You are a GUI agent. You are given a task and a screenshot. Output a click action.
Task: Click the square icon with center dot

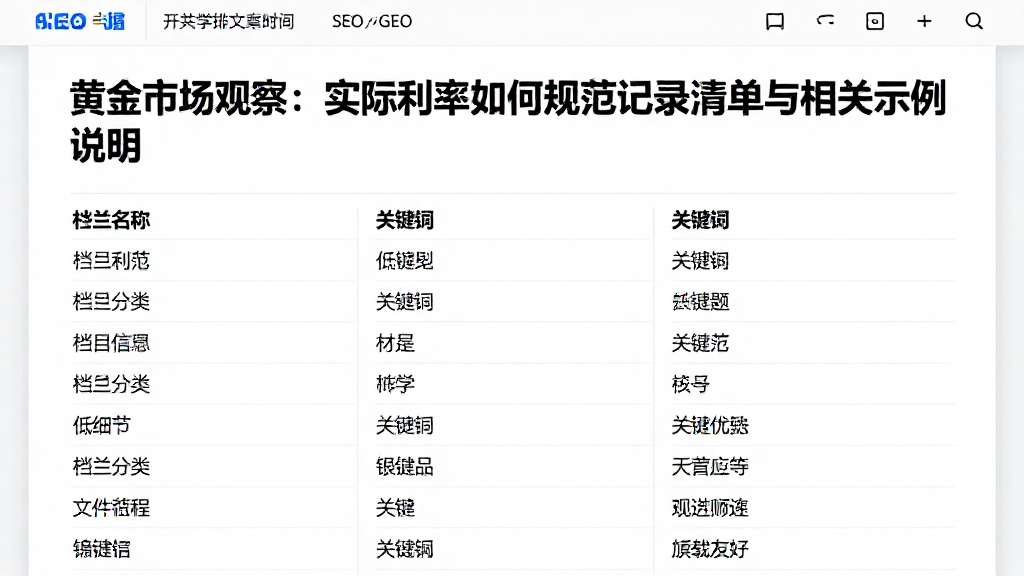point(874,22)
